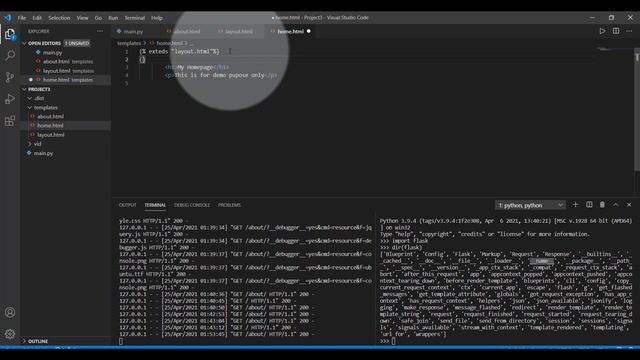Click templates in the breadcrumb path

129,43
